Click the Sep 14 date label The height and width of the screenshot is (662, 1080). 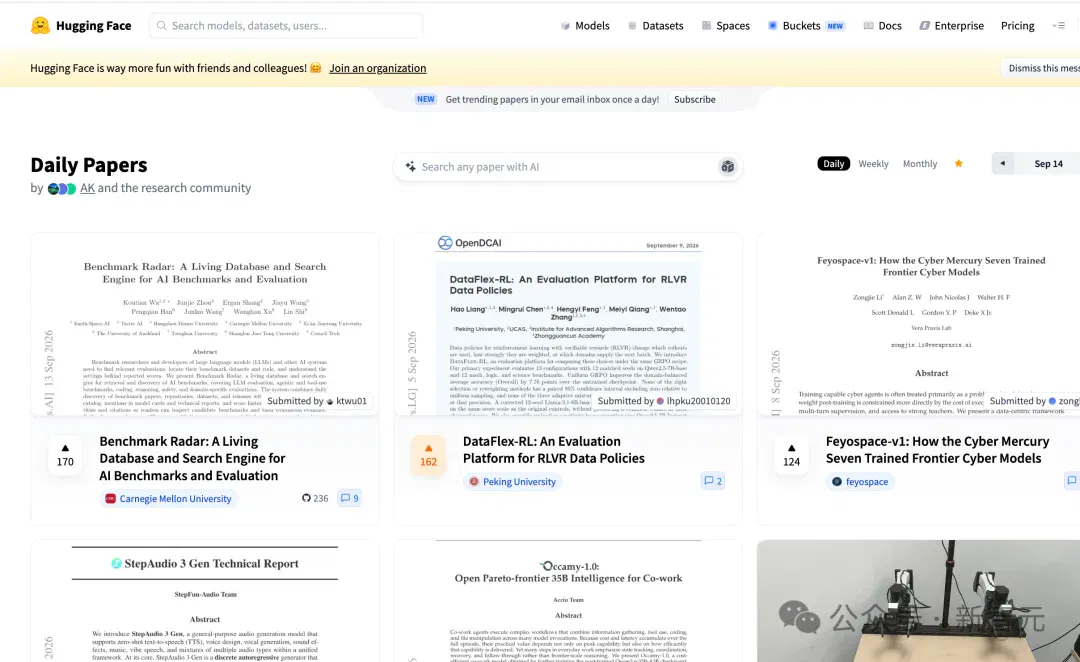[x=1048, y=163]
